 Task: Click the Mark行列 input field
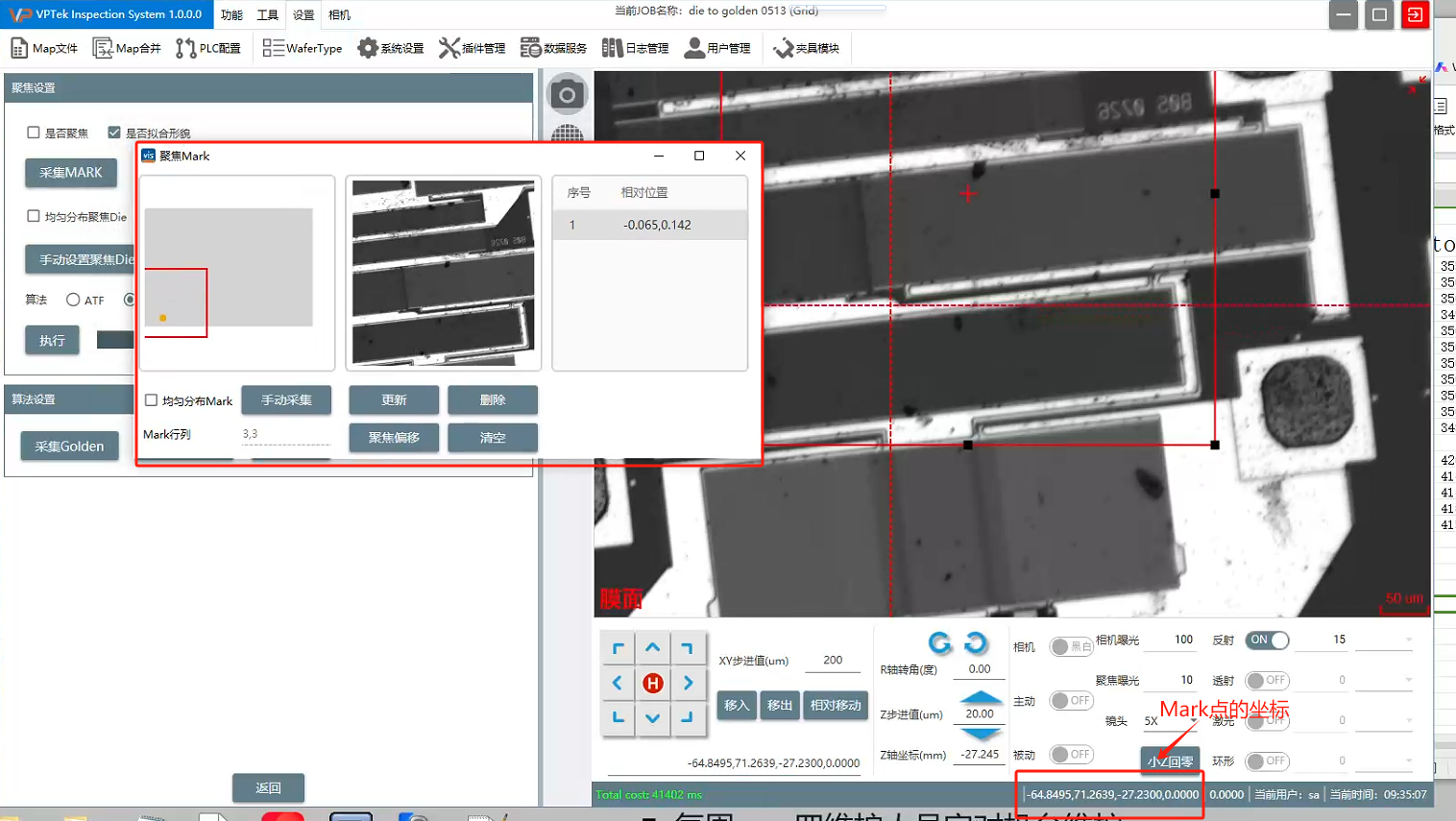pos(286,434)
